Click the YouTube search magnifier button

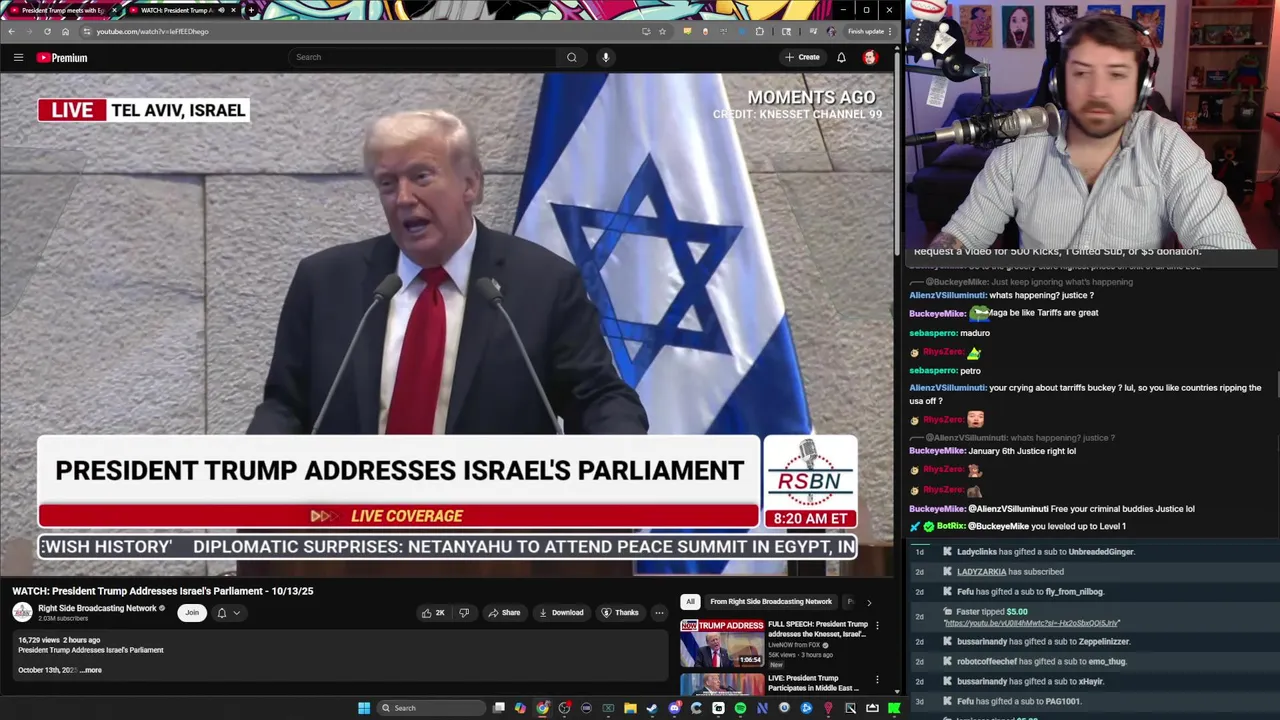pyautogui.click(x=571, y=57)
